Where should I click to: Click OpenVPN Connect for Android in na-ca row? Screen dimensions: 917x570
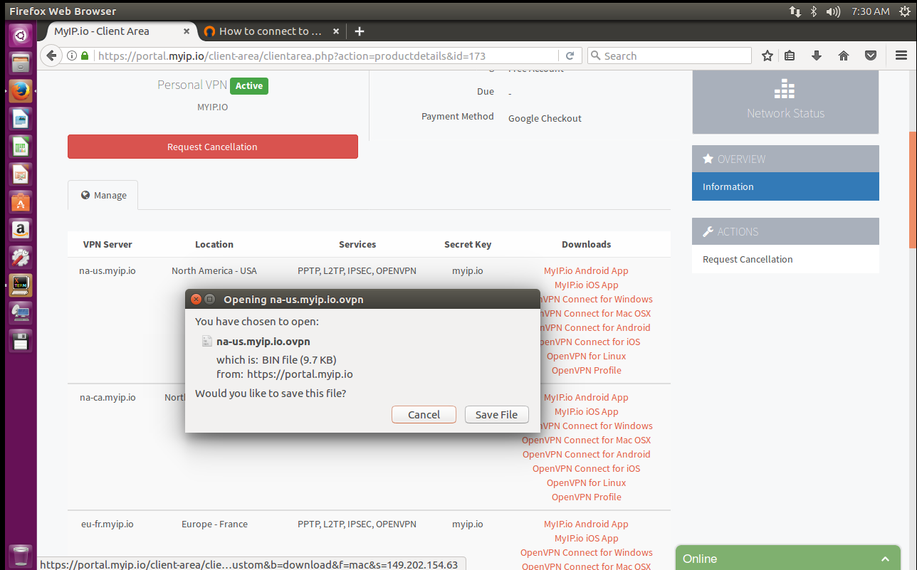586,454
